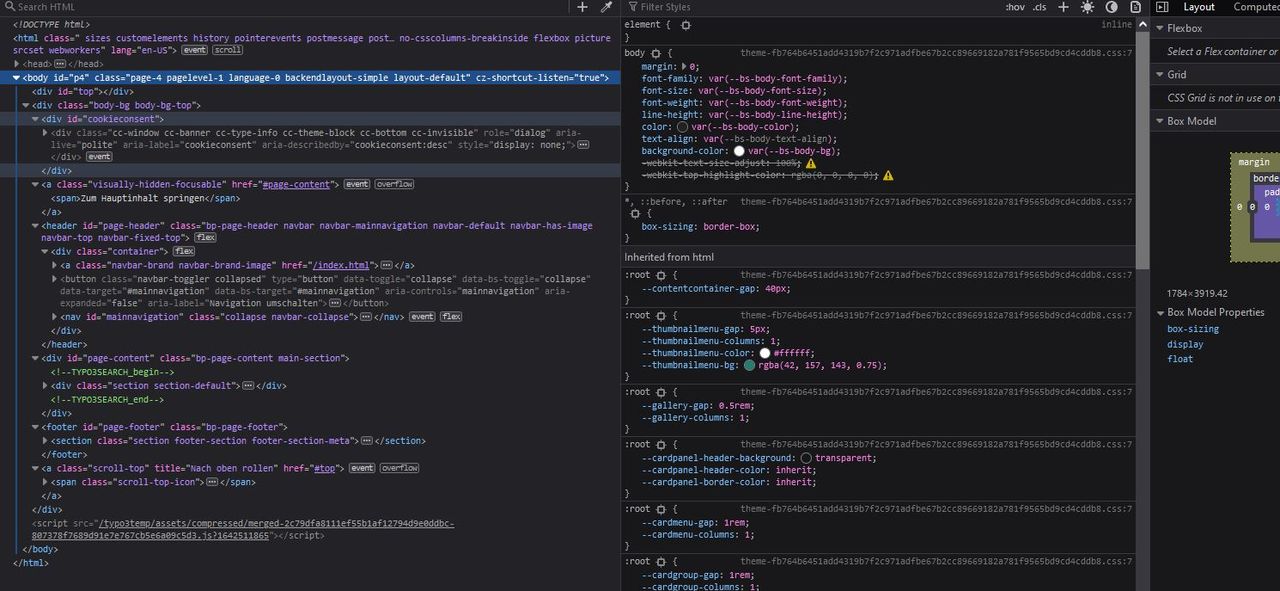Switch to the Computed tab
This screenshot has height=591, width=1280.
coord(1255,7)
